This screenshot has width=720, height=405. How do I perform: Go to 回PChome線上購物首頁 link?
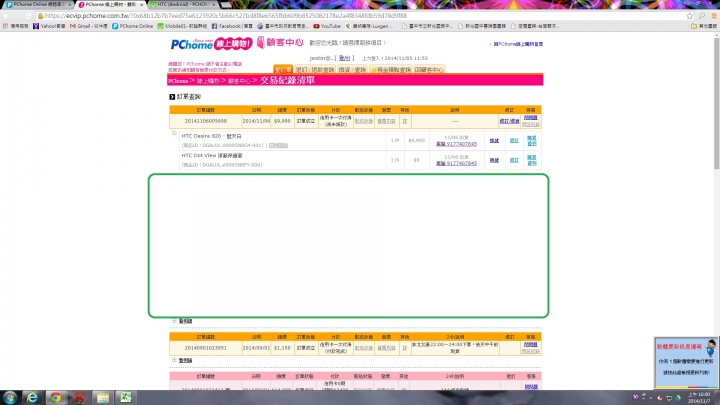(x=518, y=44)
